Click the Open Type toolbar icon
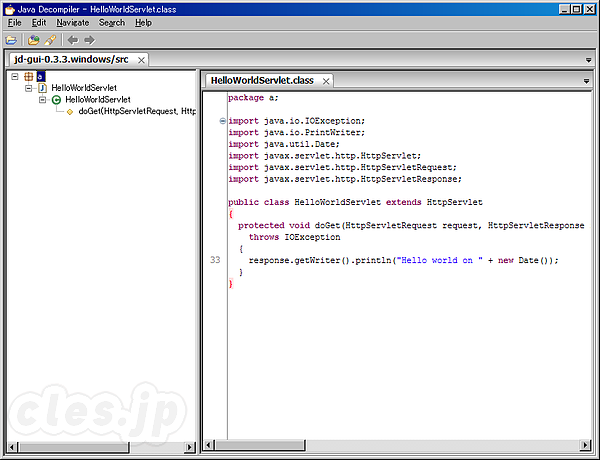This screenshot has width=600, height=460. (33, 40)
